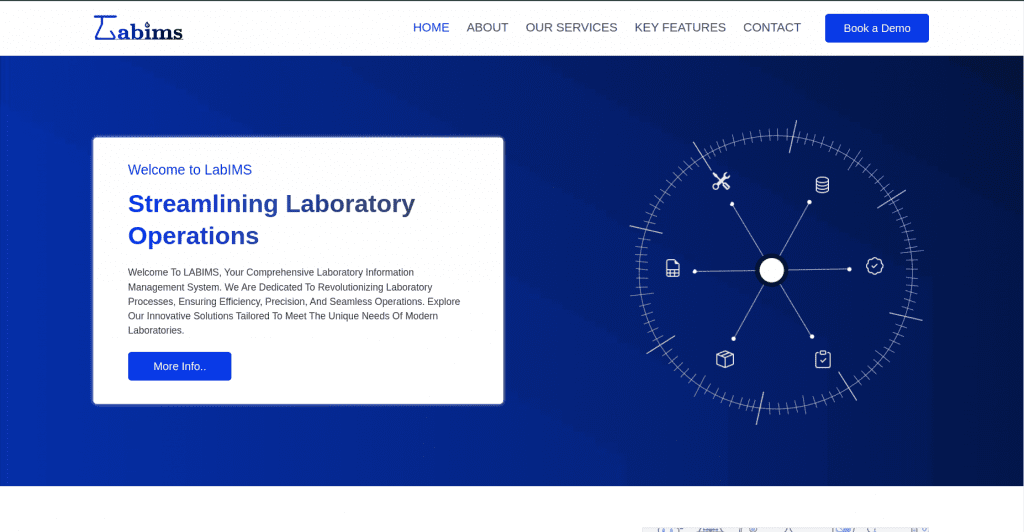Click the More Info.. button
This screenshot has width=1024, height=532.
click(179, 366)
